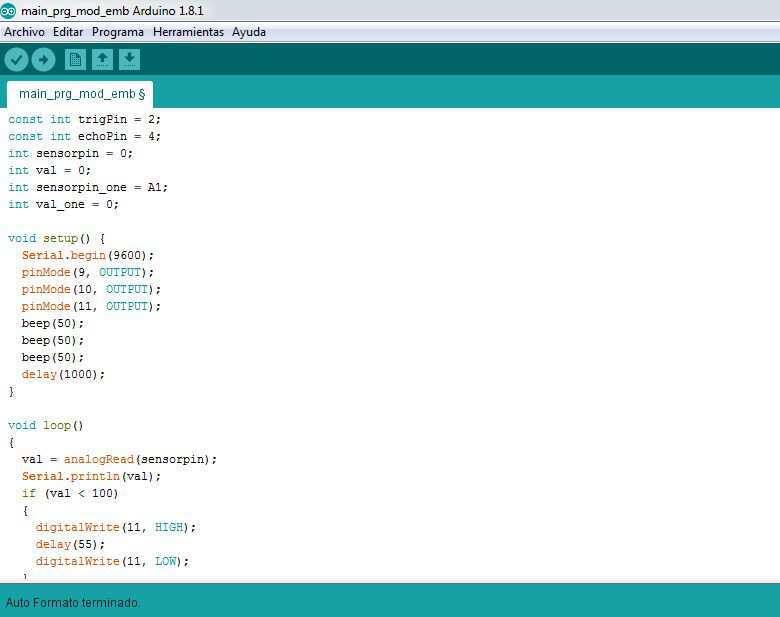
Task: Click the 'Auto Formato terminado' status message
Action: (72, 603)
